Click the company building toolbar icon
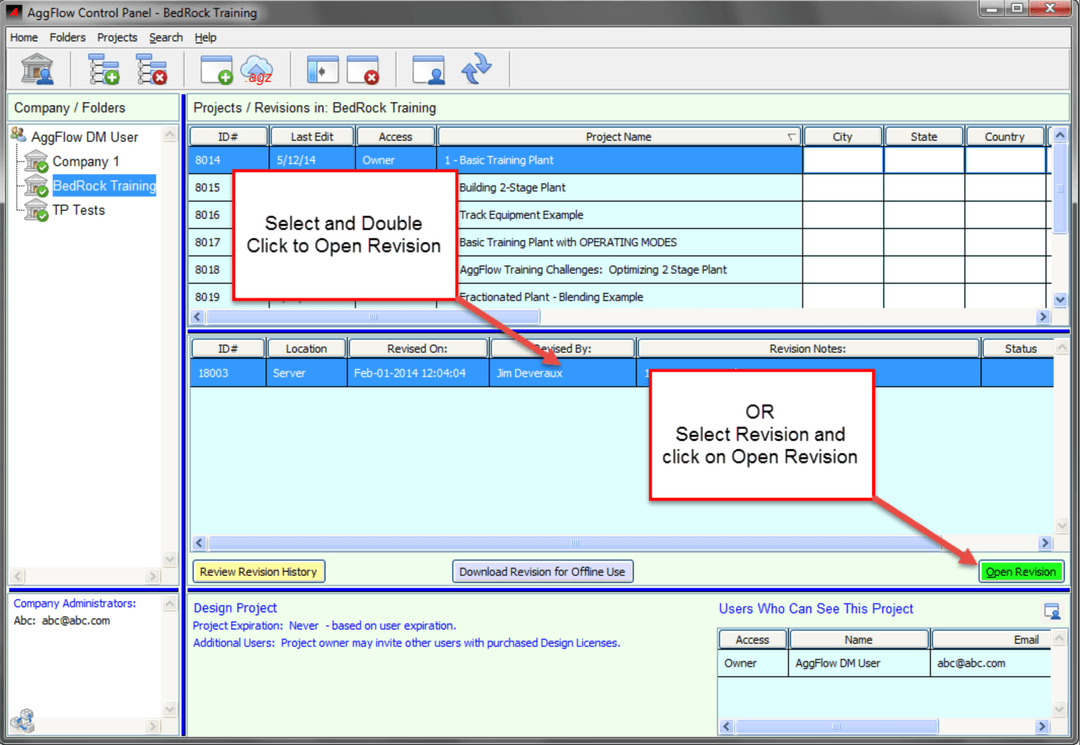The image size is (1080, 745). (x=38, y=70)
